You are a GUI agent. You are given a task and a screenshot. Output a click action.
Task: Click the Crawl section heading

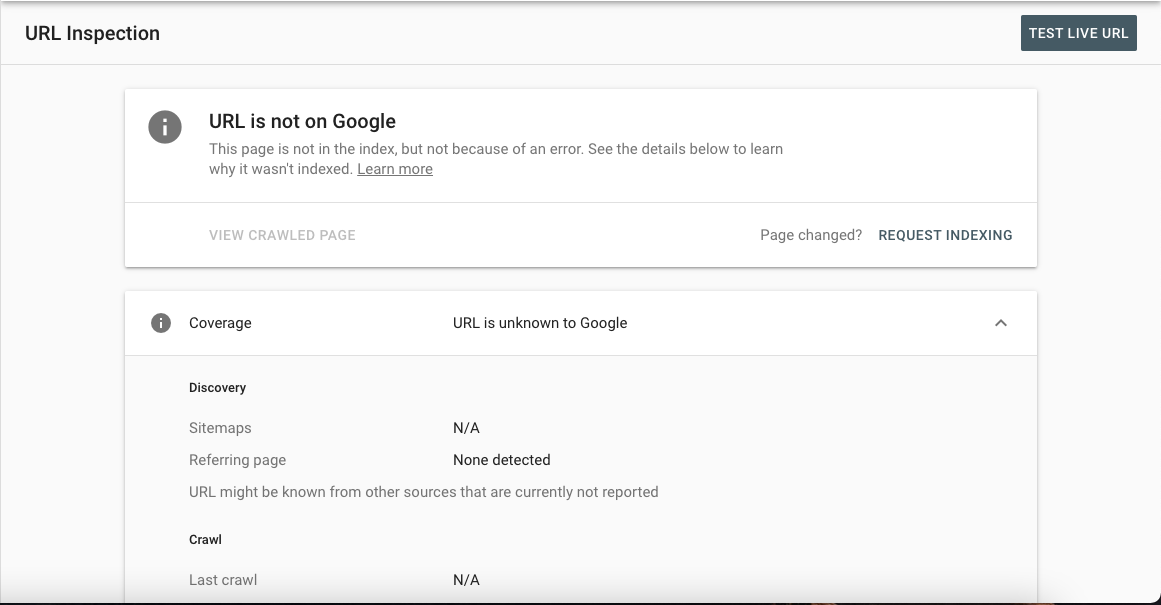point(205,539)
